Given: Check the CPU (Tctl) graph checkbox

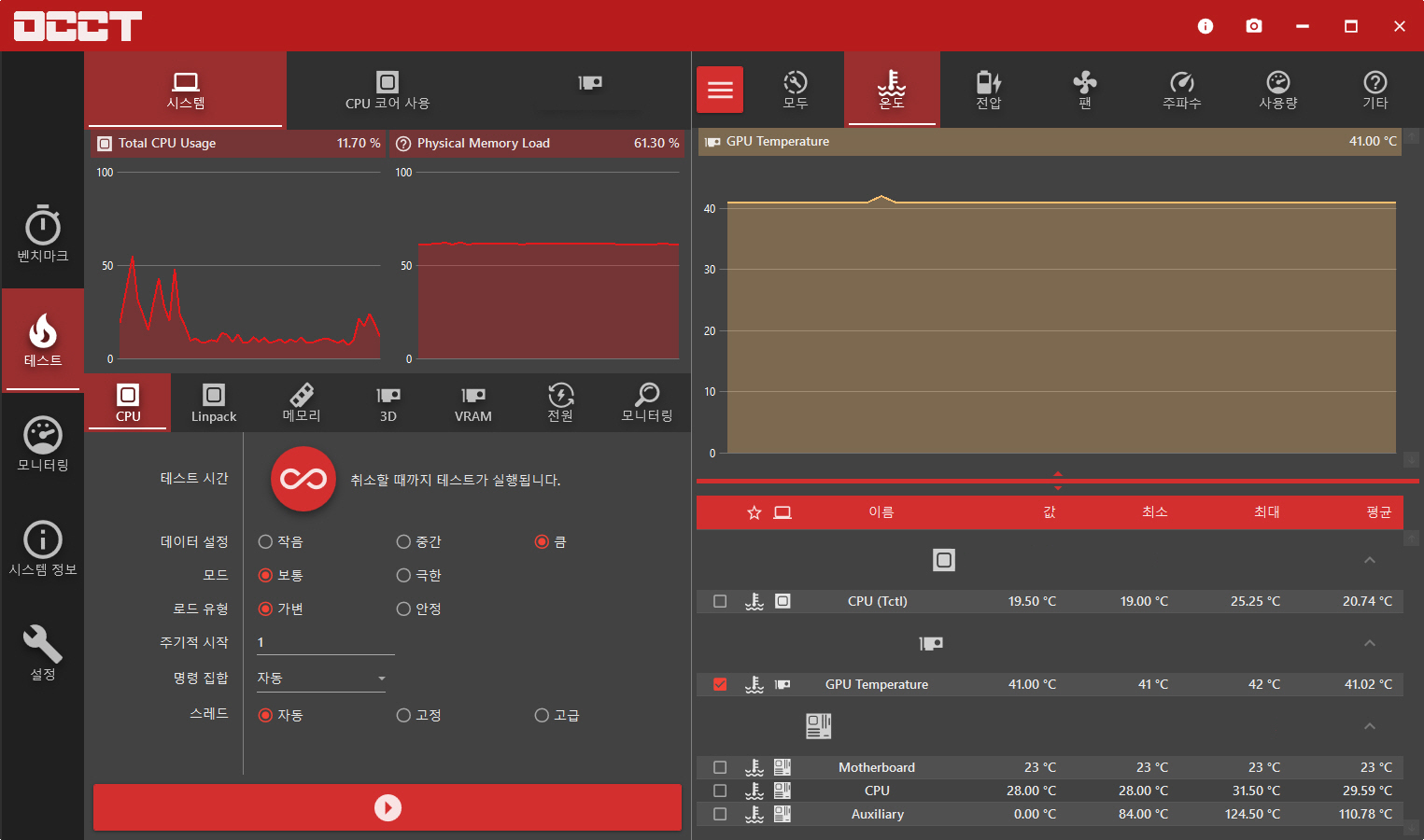Looking at the screenshot, I should 720,601.
